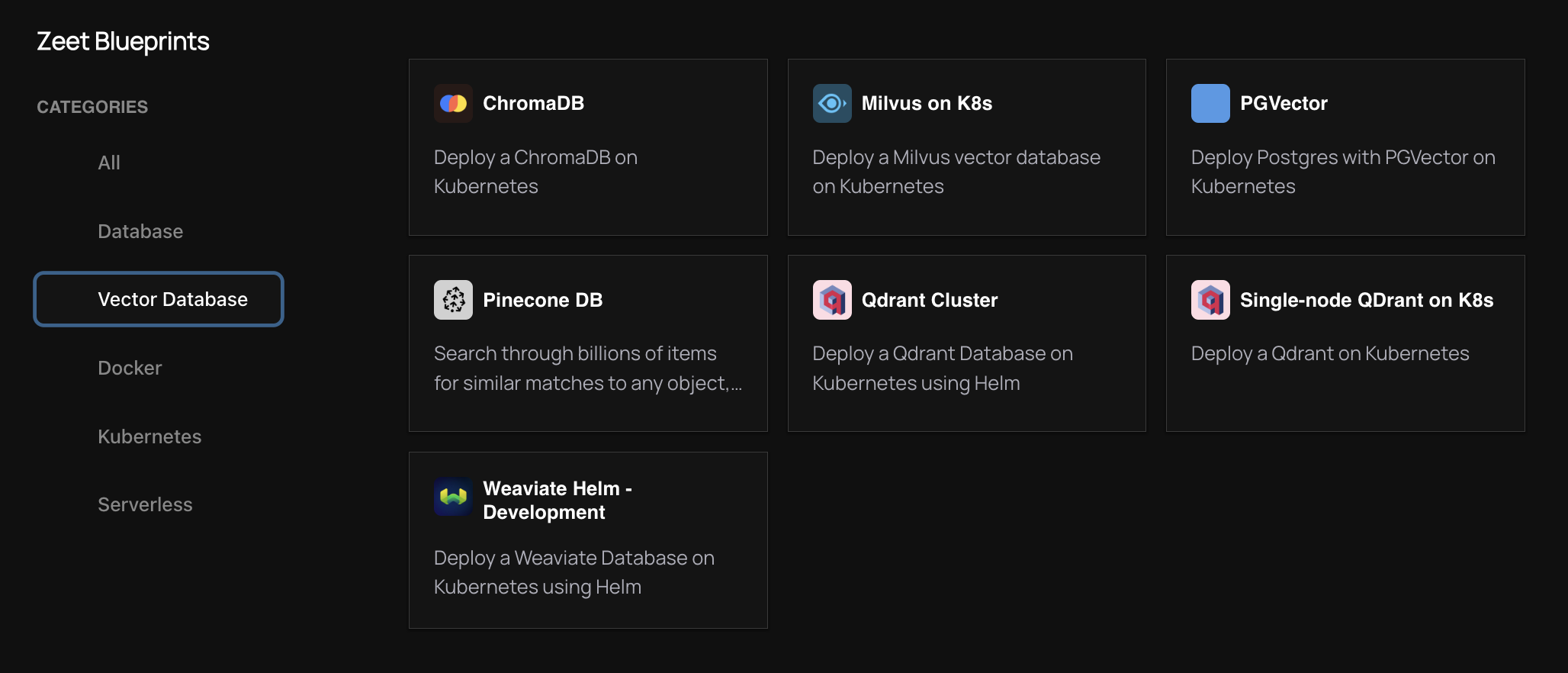Open the ChromaDB blueprint title
Image resolution: width=1568 pixels, height=673 pixels.
point(533,103)
